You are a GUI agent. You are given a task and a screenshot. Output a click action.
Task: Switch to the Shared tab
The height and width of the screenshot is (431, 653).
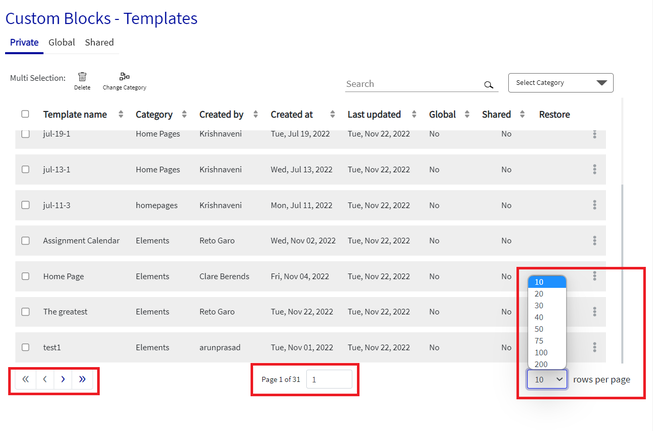pyautogui.click(x=99, y=42)
